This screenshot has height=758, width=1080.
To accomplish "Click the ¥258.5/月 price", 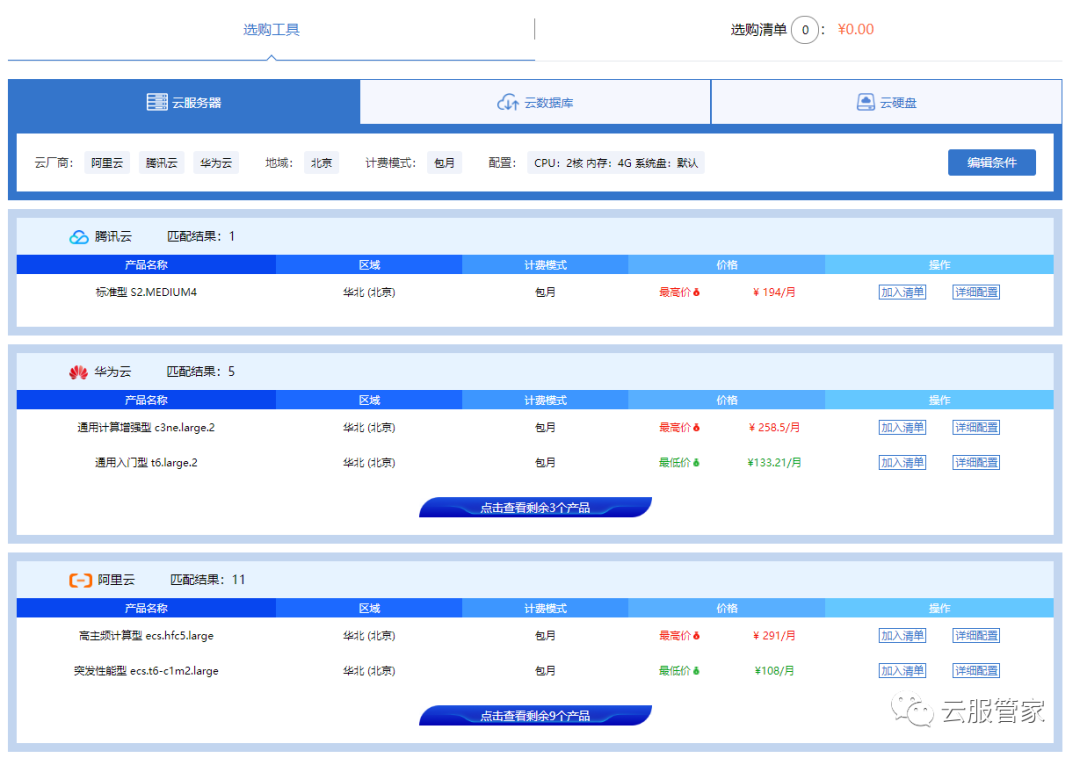I will tap(774, 428).
